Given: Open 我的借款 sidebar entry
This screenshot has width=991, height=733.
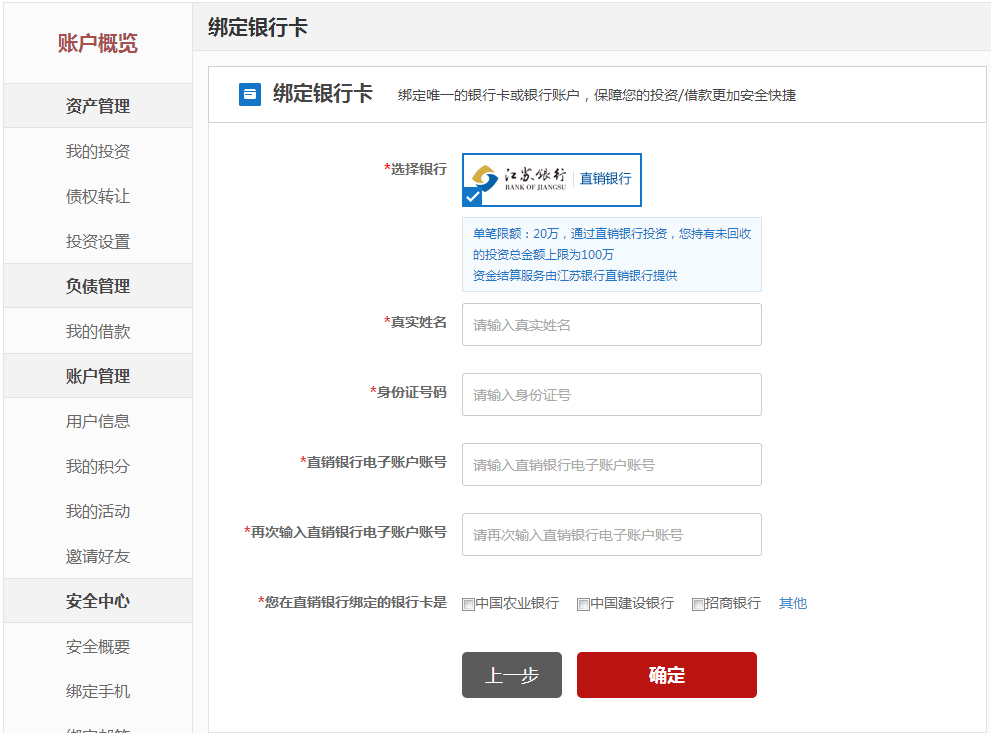Looking at the screenshot, I should pyautogui.click(x=98, y=332).
